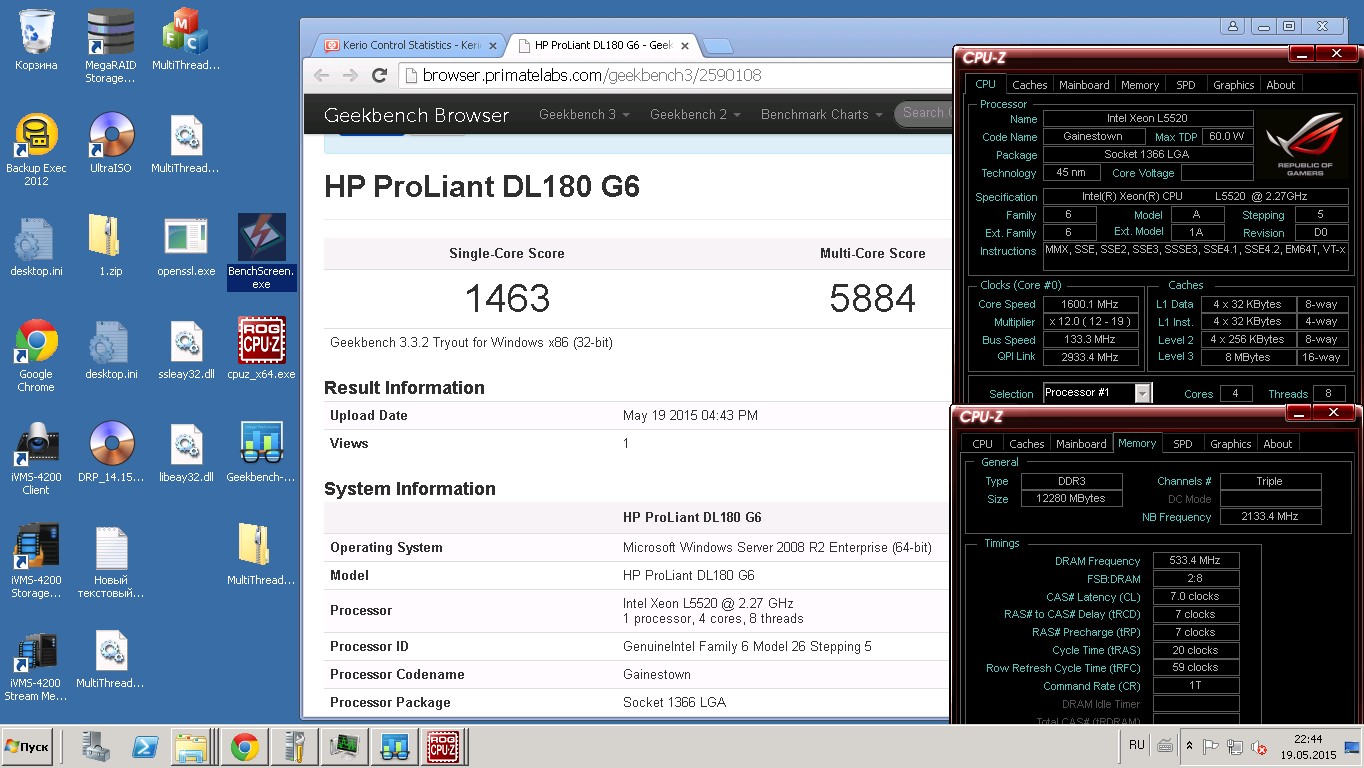
Task: Select ssleay32.dll file icon
Action: pyautogui.click(x=186, y=350)
